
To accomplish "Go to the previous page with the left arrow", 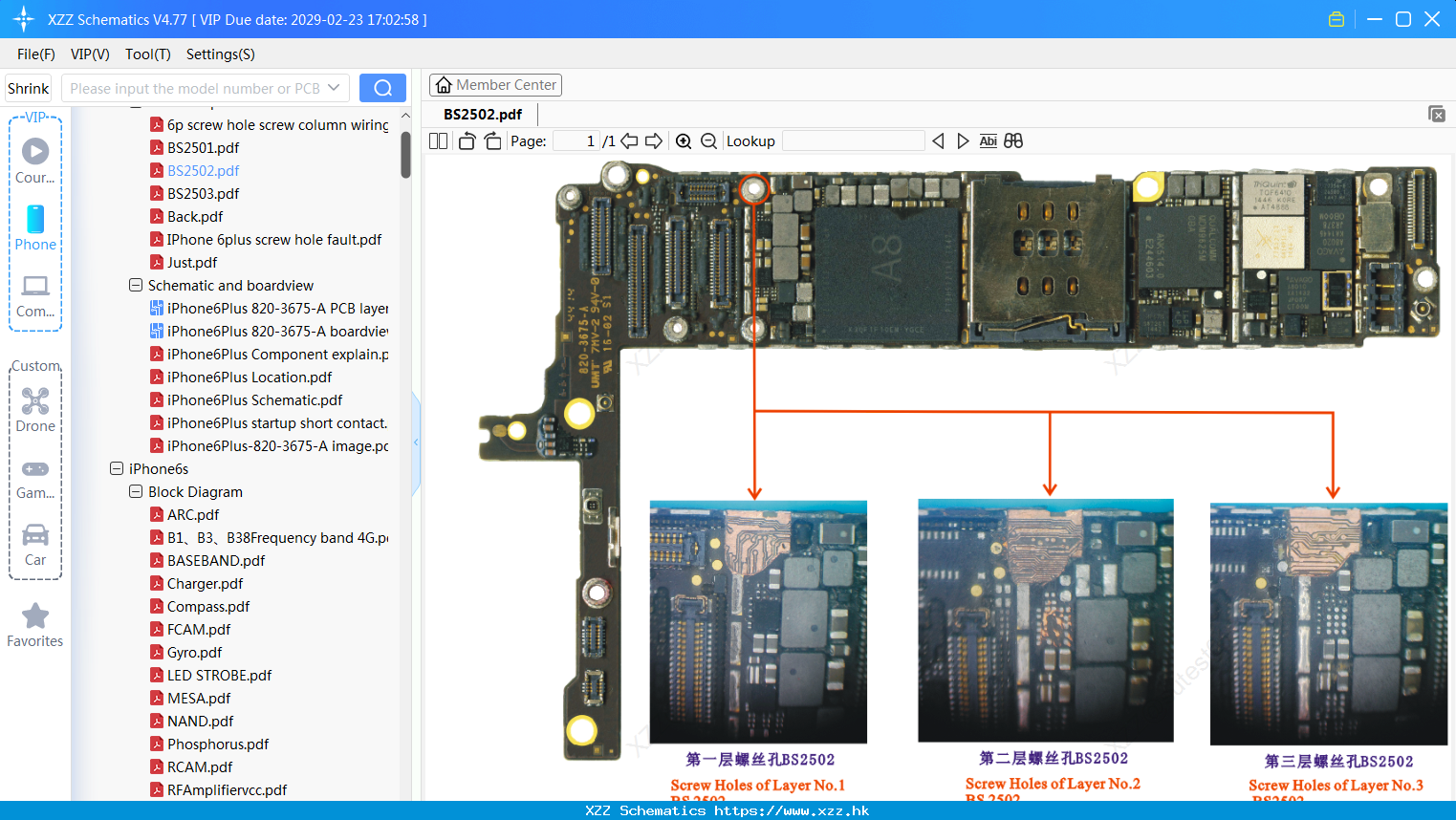I will (629, 141).
